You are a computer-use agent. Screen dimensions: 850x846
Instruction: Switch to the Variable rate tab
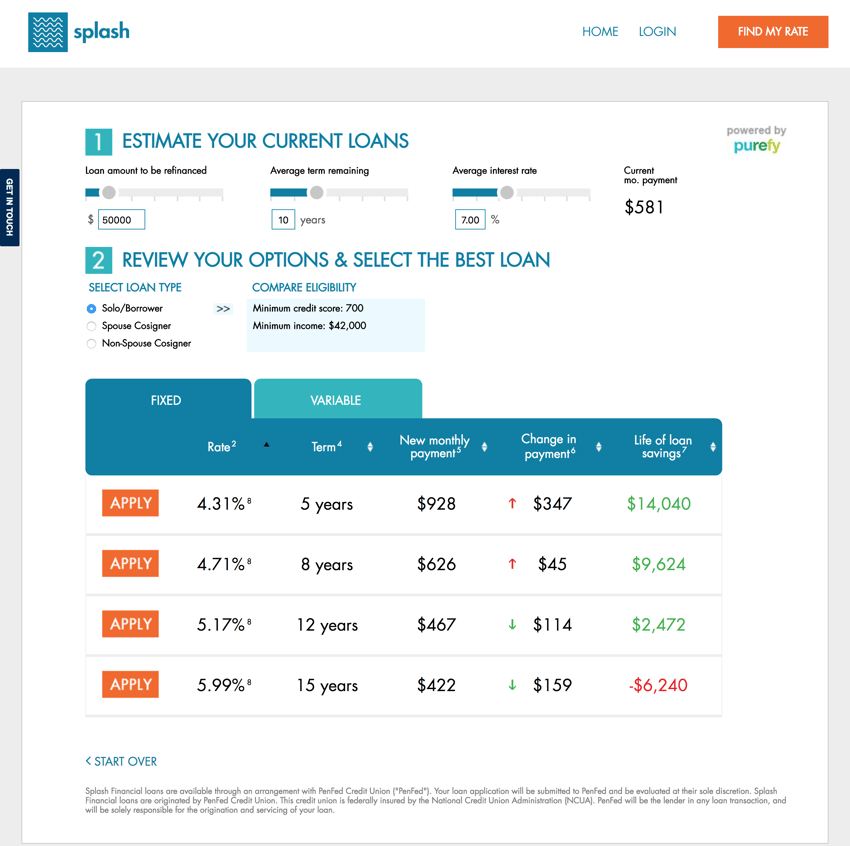tap(337, 400)
